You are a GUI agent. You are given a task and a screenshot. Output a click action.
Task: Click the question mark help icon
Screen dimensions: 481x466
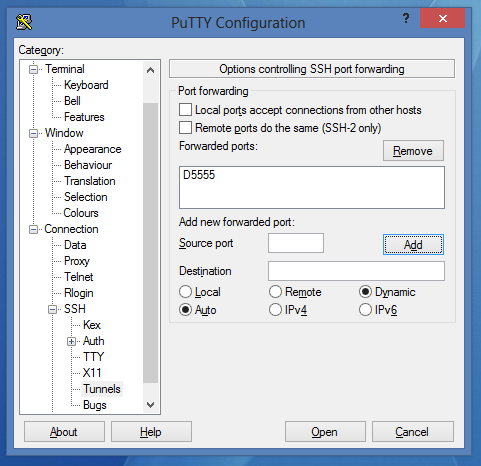click(x=406, y=18)
